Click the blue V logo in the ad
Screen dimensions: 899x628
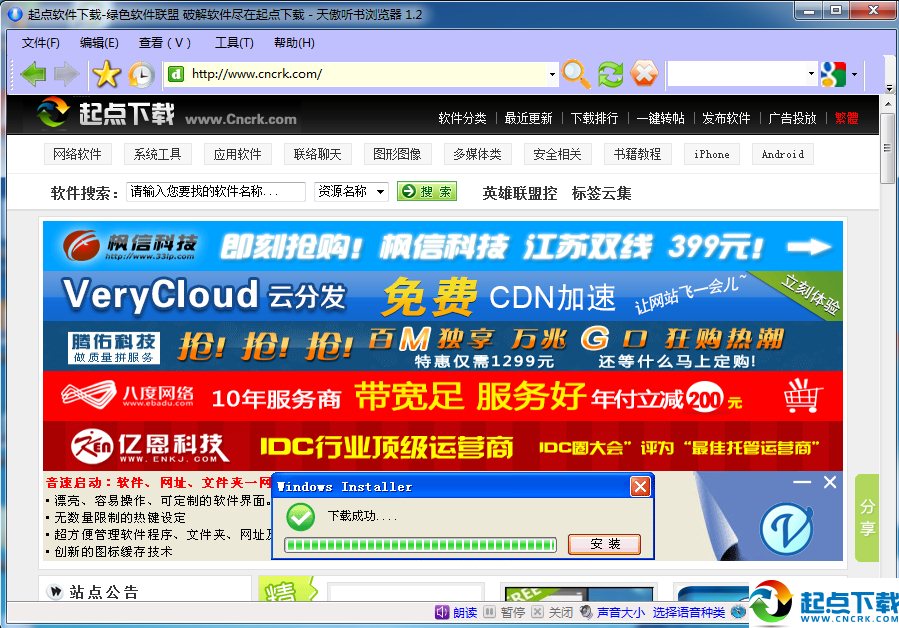(x=787, y=529)
